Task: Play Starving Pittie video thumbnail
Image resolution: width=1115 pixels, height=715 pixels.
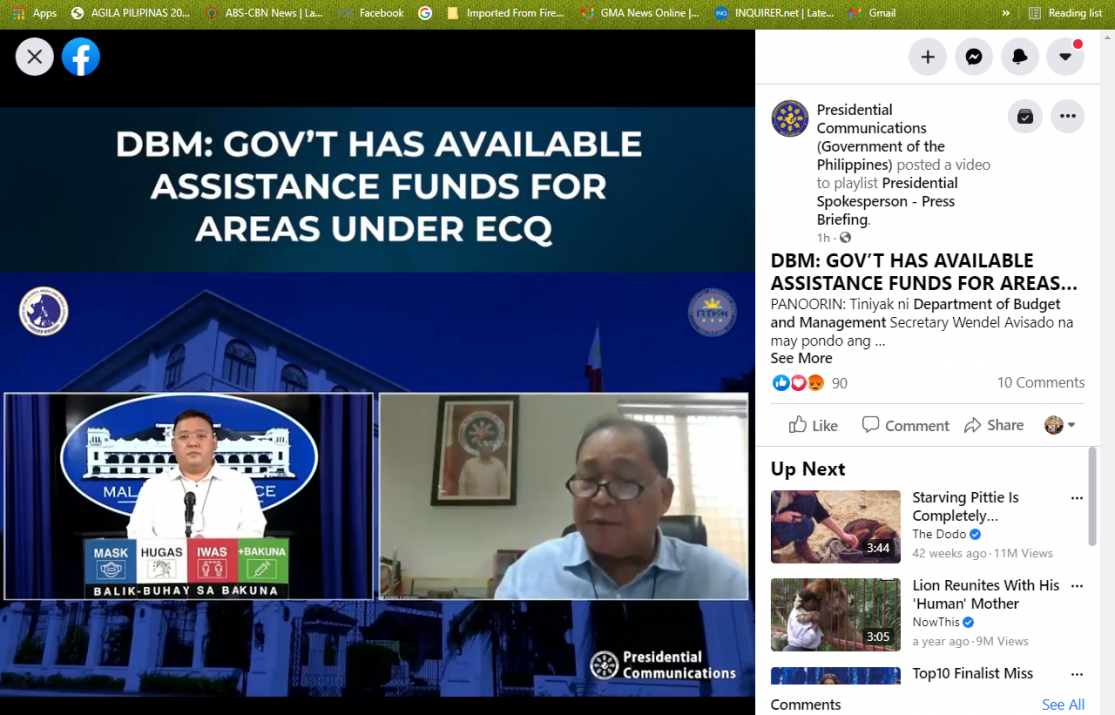Action: [835, 526]
